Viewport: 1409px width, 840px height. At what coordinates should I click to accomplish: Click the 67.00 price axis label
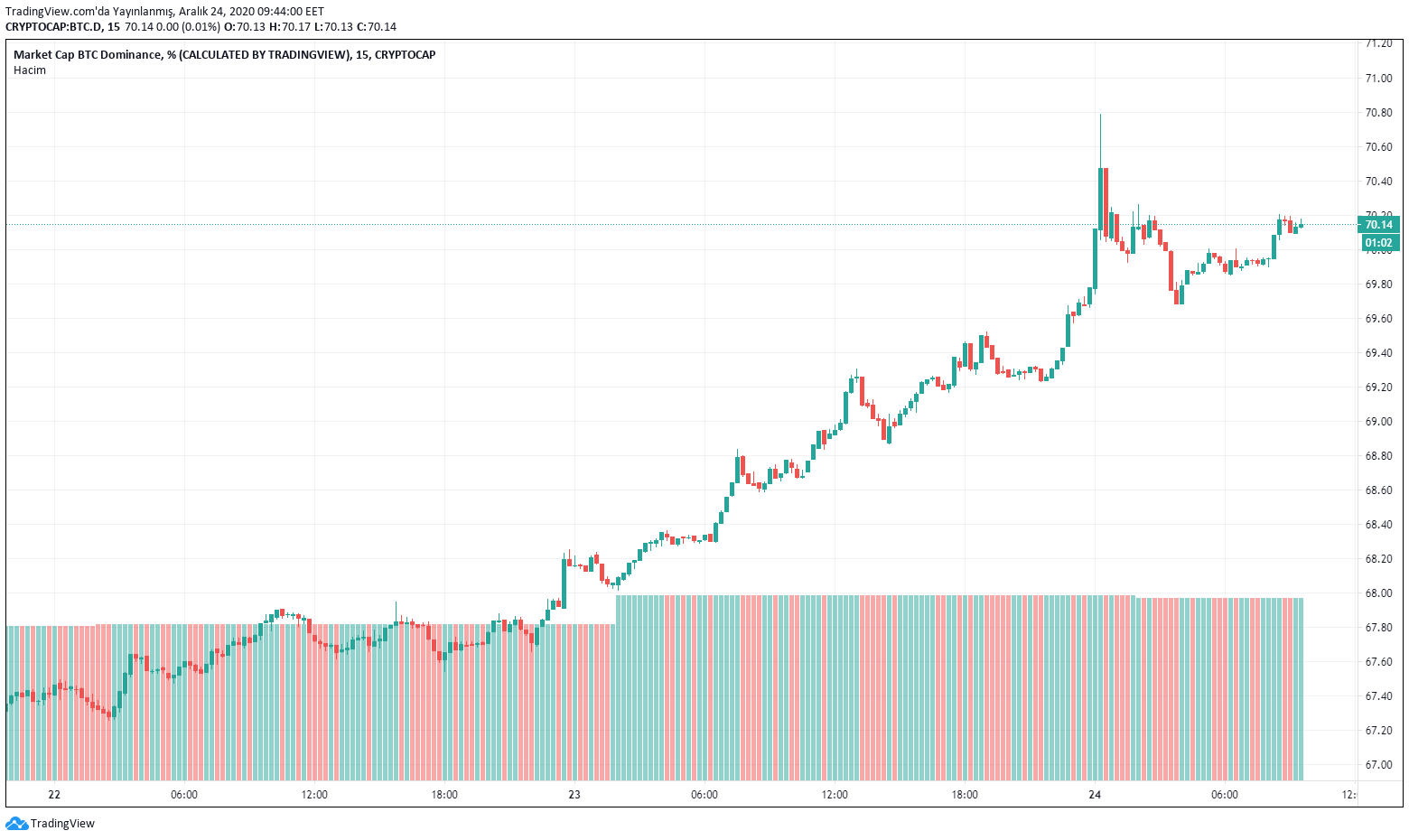pos(1378,765)
